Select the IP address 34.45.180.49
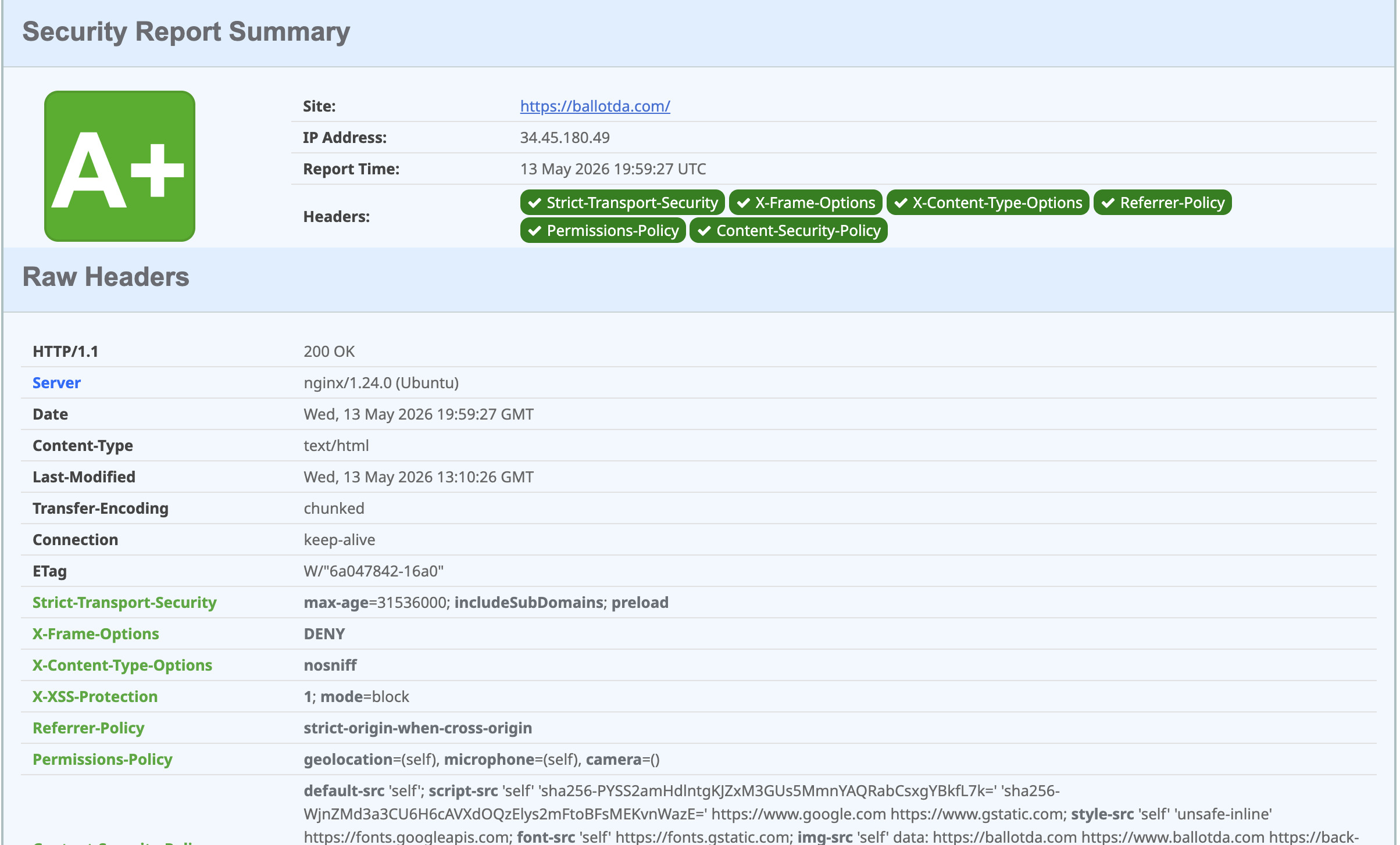Image resolution: width=1400 pixels, height=845 pixels. 565,138
